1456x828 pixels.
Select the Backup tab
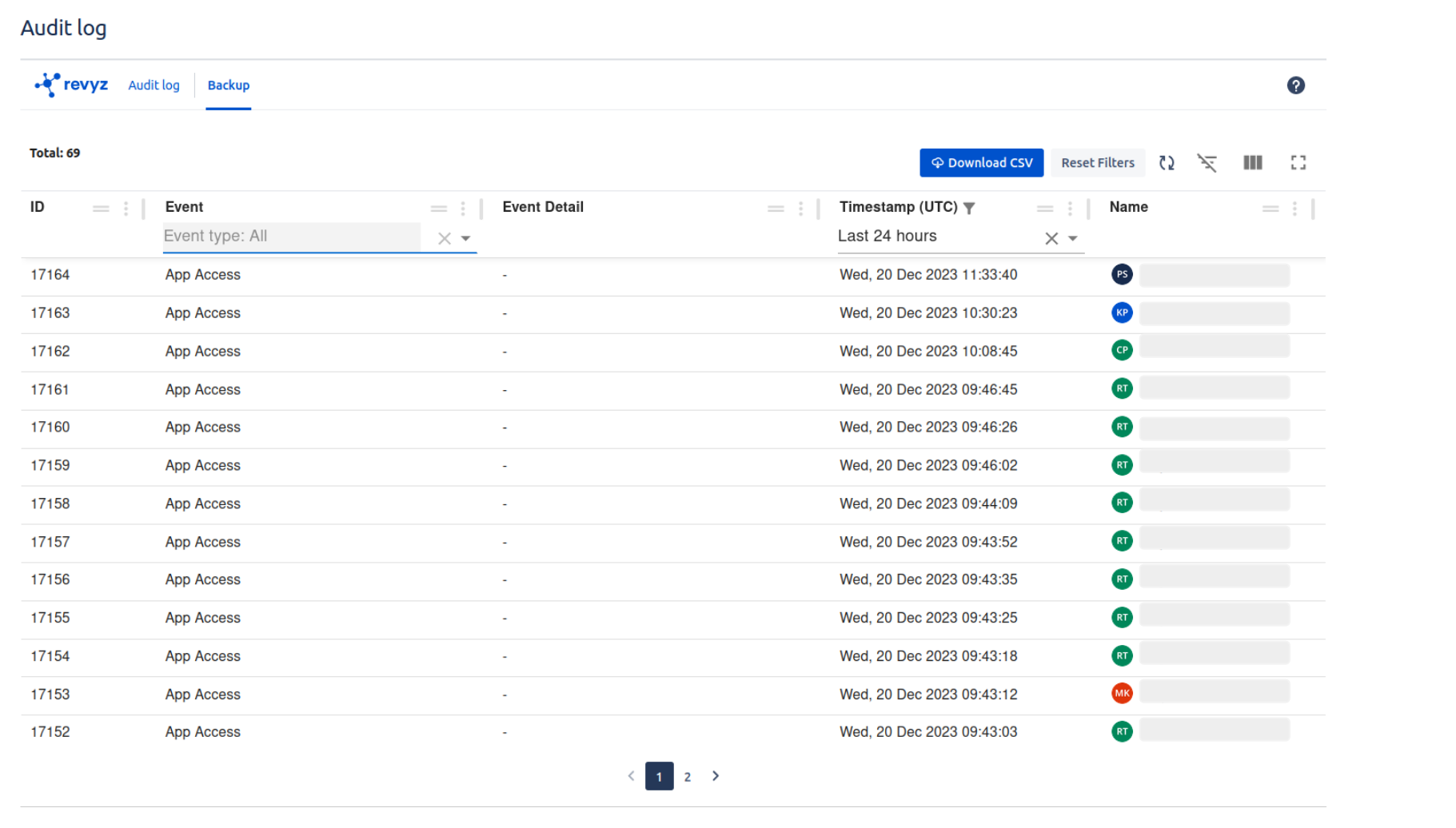[x=228, y=86]
